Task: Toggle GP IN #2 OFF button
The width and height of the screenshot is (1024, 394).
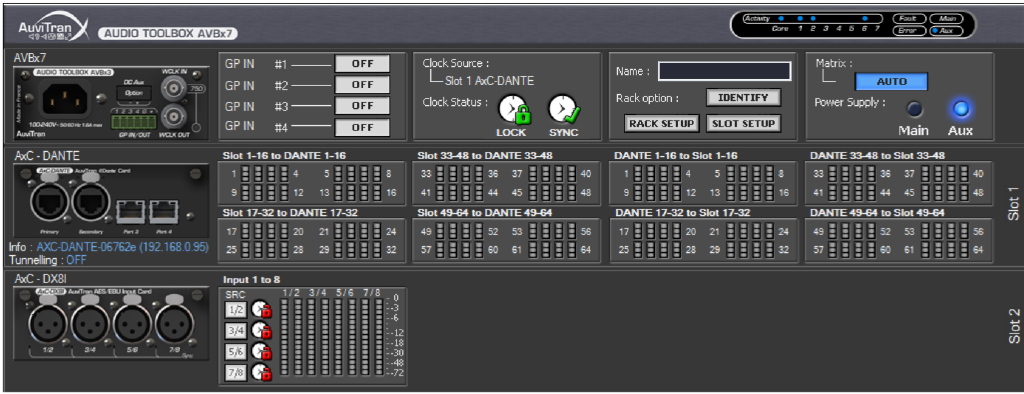Action: pyautogui.click(x=362, y=85)
